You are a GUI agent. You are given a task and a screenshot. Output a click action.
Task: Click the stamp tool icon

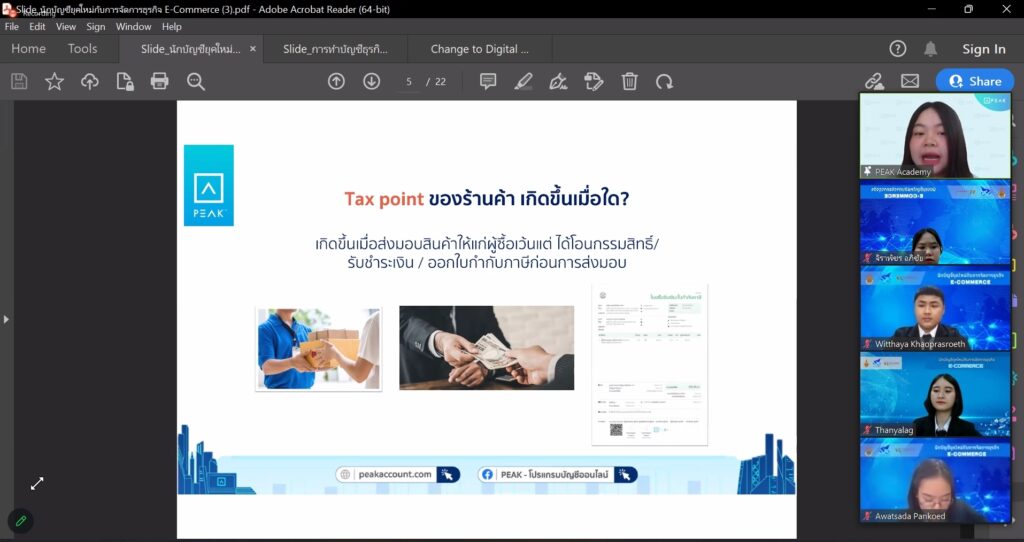594,82
